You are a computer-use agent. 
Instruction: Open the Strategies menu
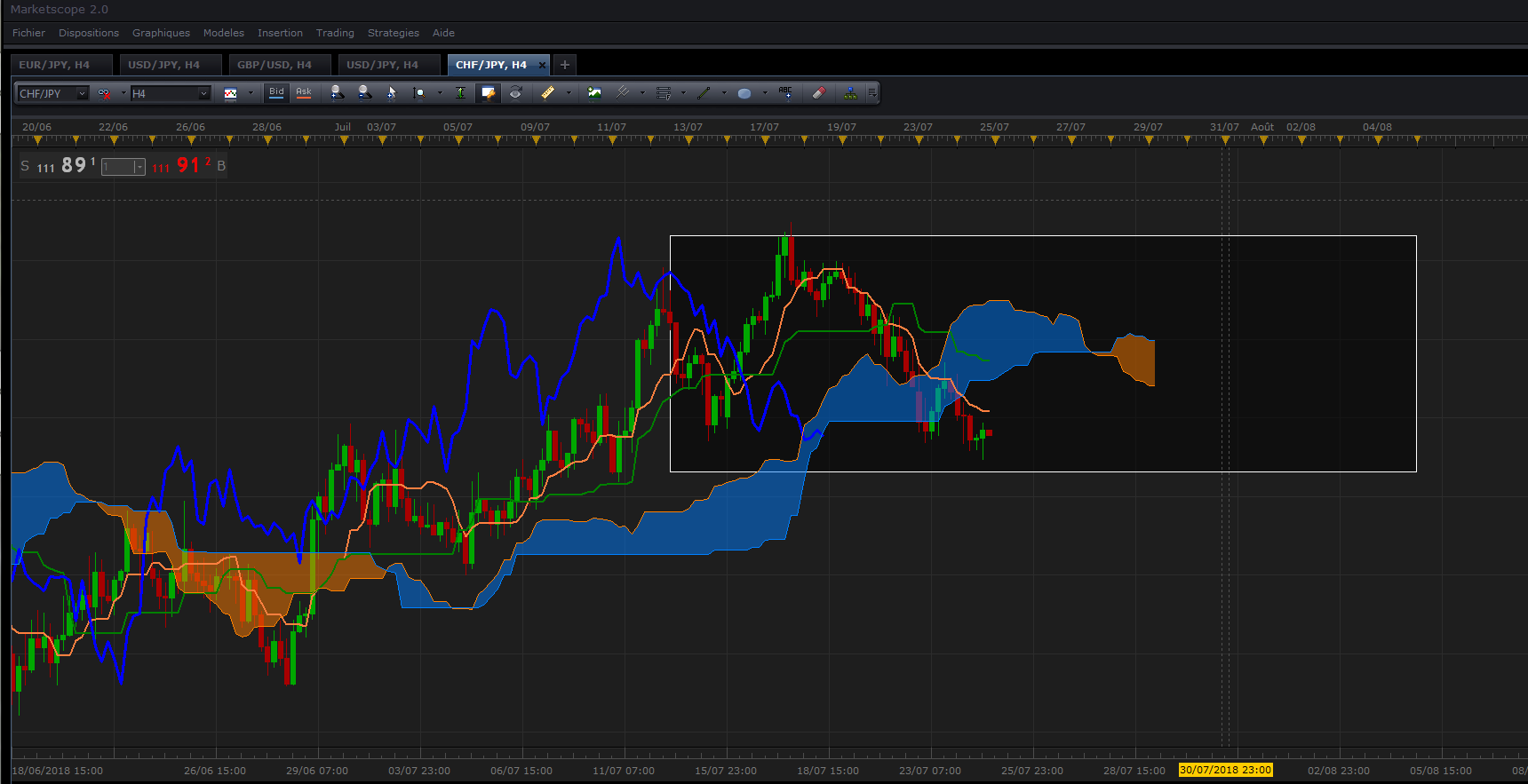tap(394, 33)
